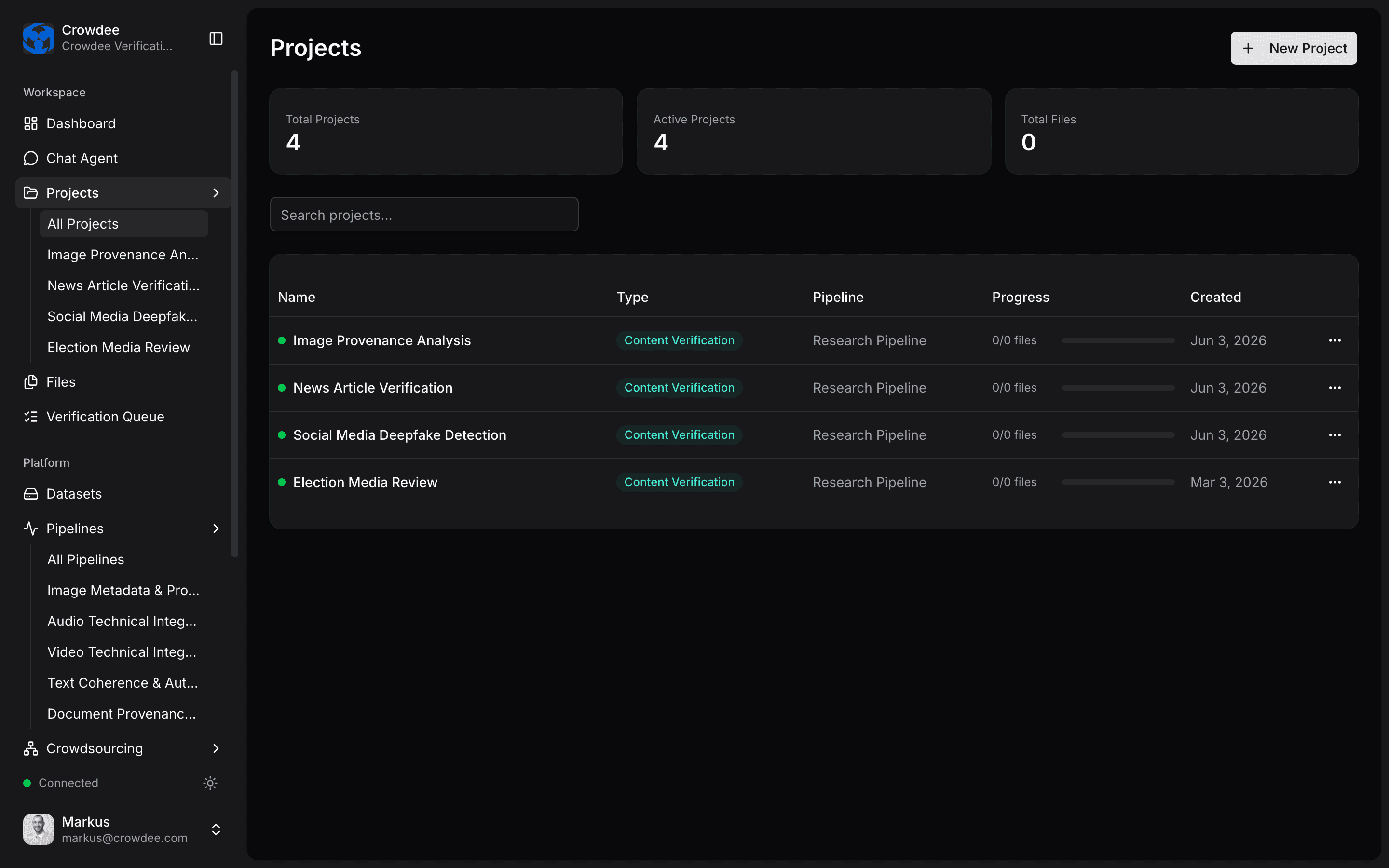The width and height of the screenshot is (1389, 868).
Task: Toggle the theme with the sun icon
Action: tap(210, 783)
